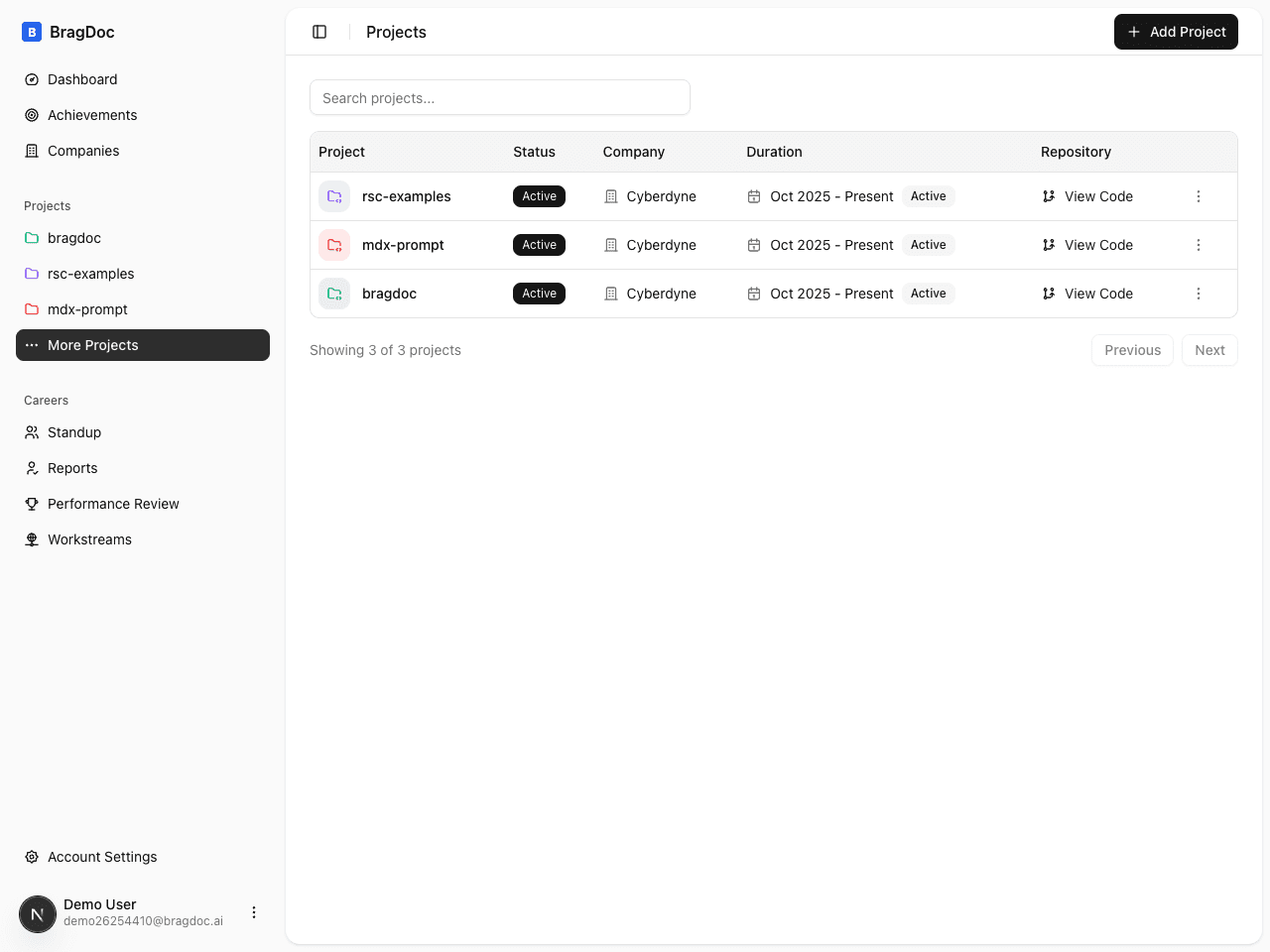Open the user profile menu near Demo User
The image size is (1270, 952).
coord(254,912)
